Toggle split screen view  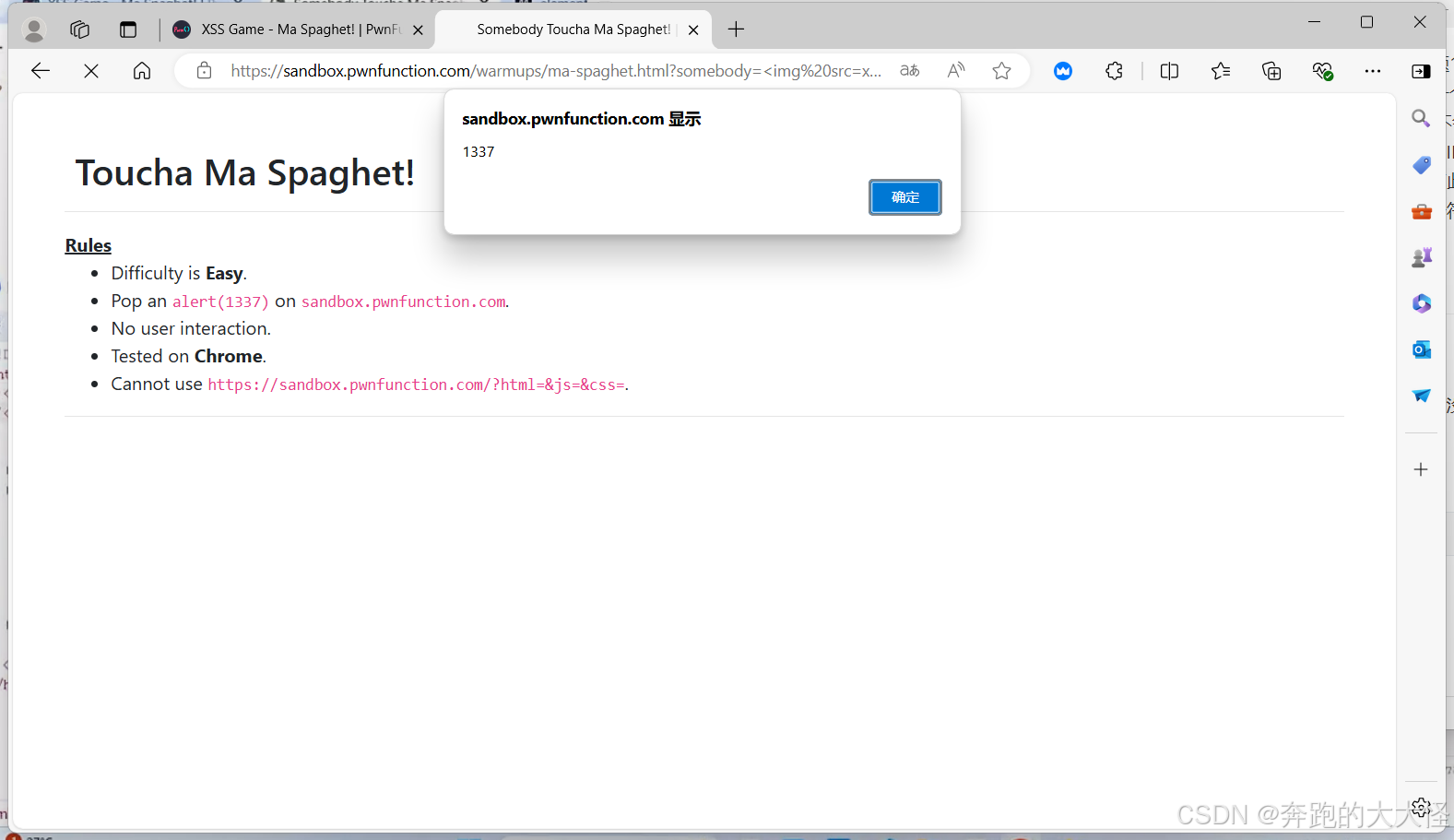click(x=1169, y=71)
